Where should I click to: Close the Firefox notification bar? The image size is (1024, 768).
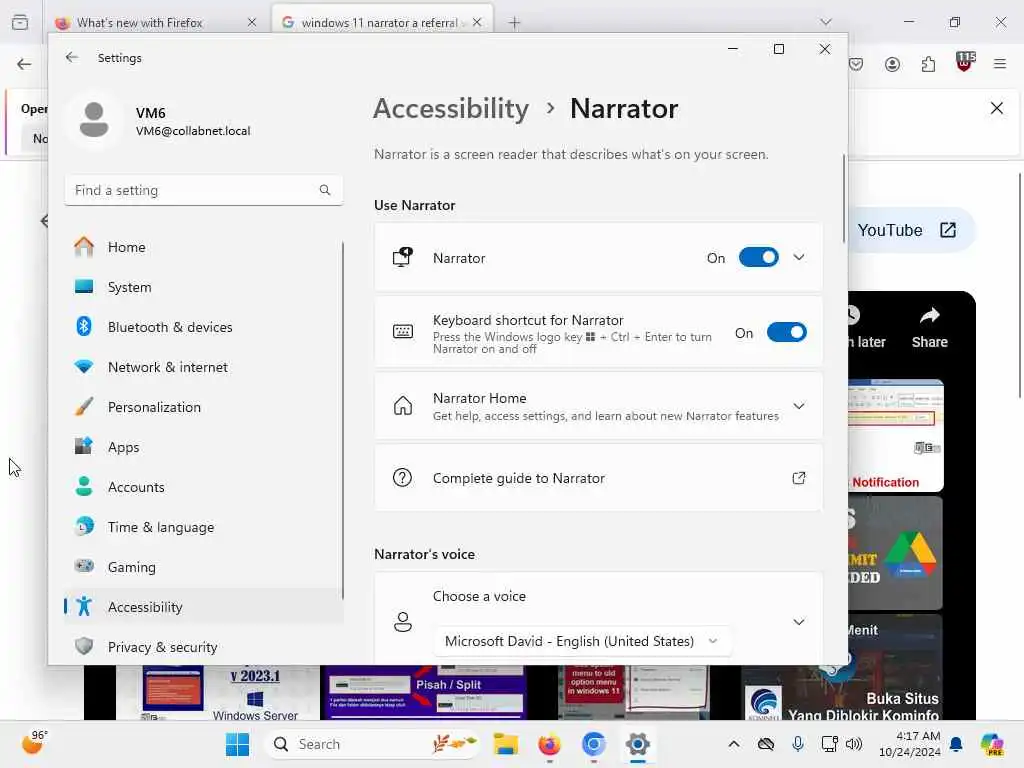(997, 108)
